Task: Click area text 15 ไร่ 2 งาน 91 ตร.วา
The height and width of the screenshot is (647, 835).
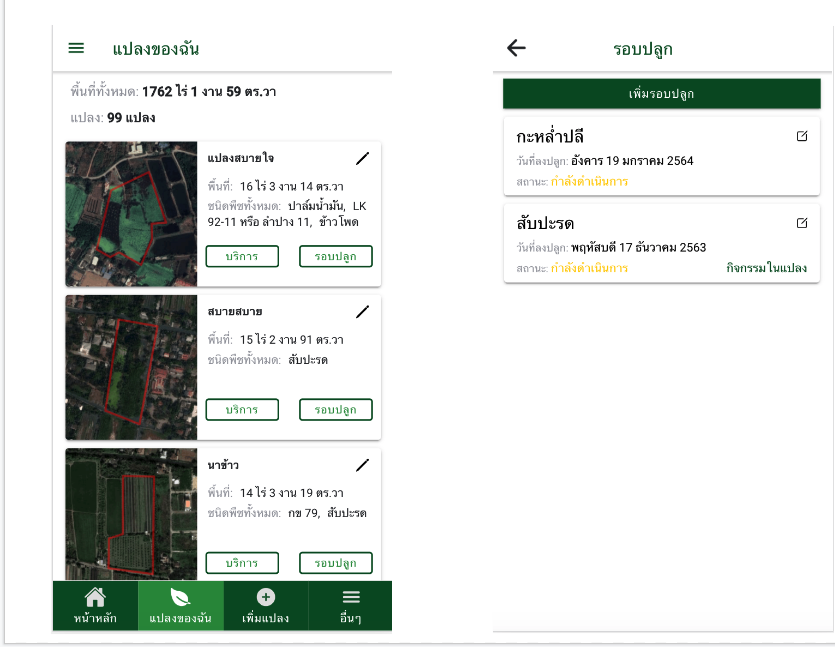Action: point(291,340)
